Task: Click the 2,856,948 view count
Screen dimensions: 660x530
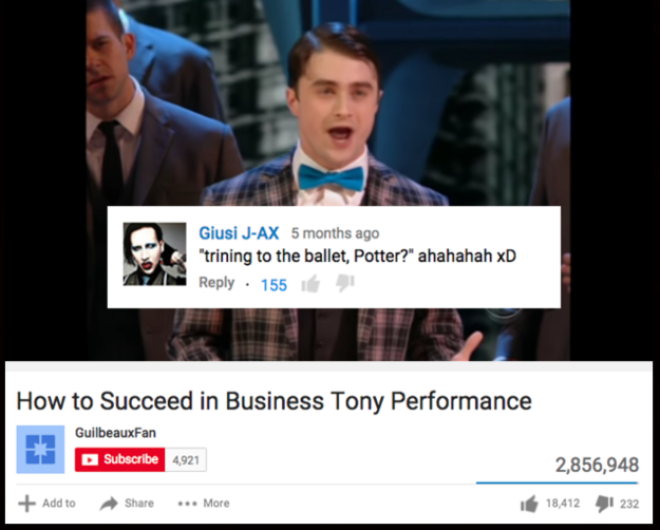Action: pos(597,465)
